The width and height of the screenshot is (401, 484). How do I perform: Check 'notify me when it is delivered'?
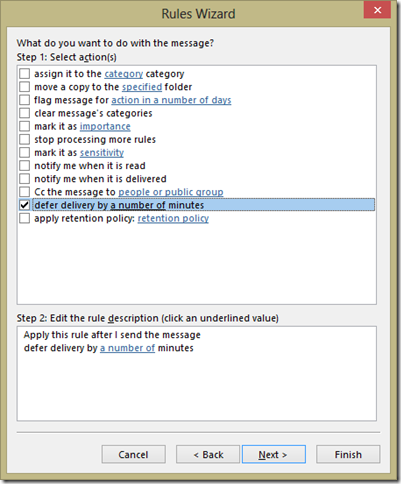24,179
